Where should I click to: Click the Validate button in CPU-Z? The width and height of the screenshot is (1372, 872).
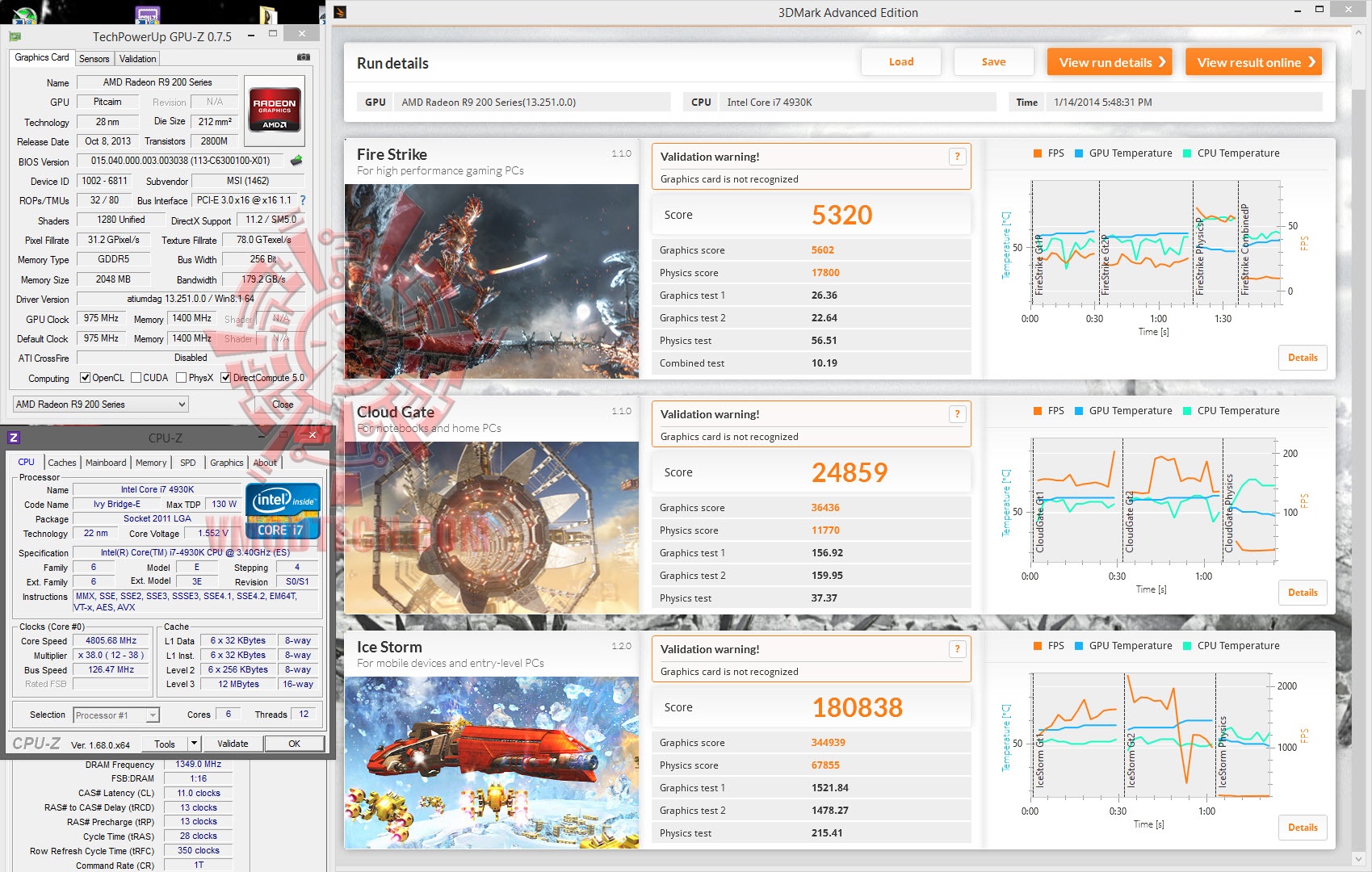pyautogui.click(x=233, y=744)
